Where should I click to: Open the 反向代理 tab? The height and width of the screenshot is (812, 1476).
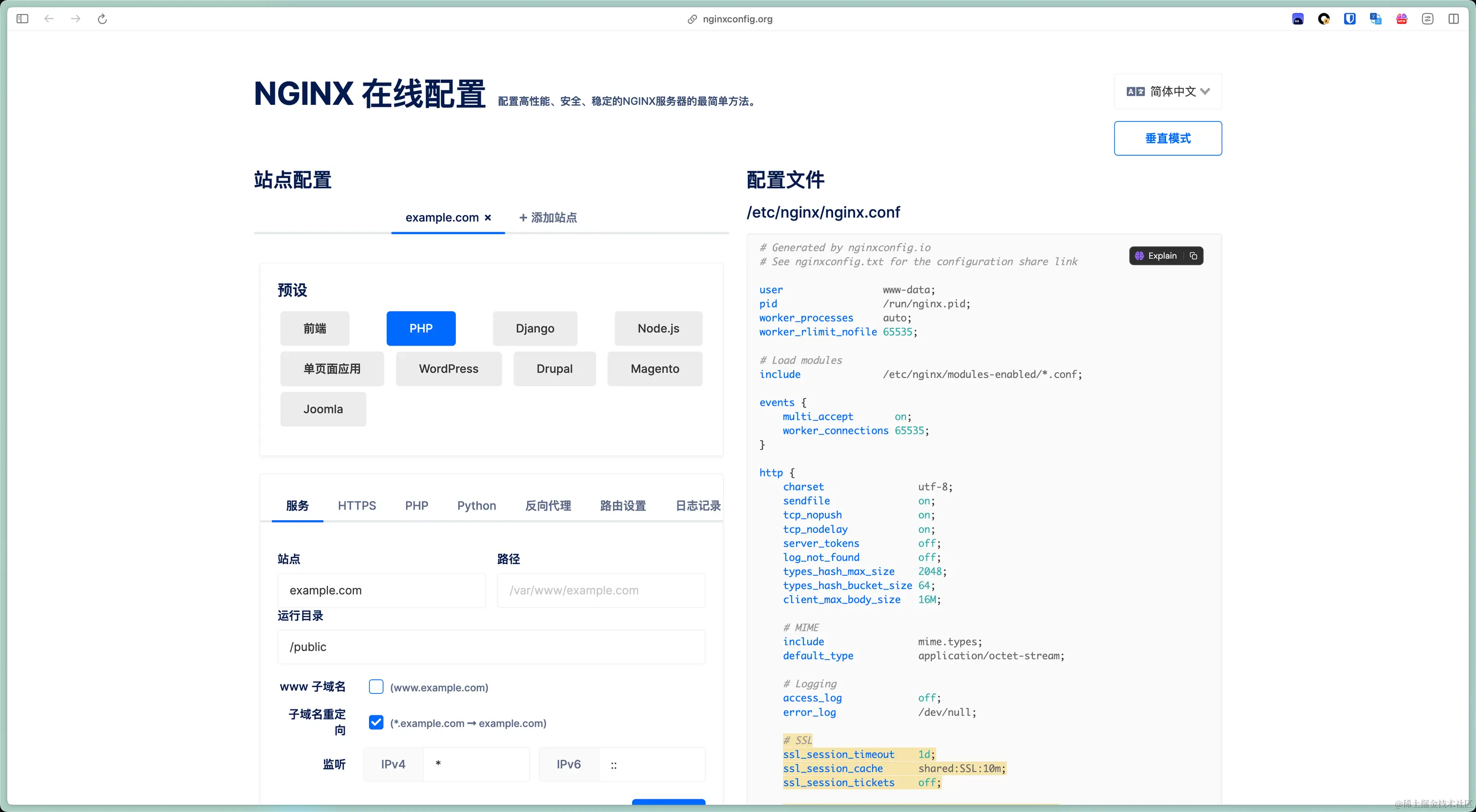pyautogui.click(x=548, y=506)
